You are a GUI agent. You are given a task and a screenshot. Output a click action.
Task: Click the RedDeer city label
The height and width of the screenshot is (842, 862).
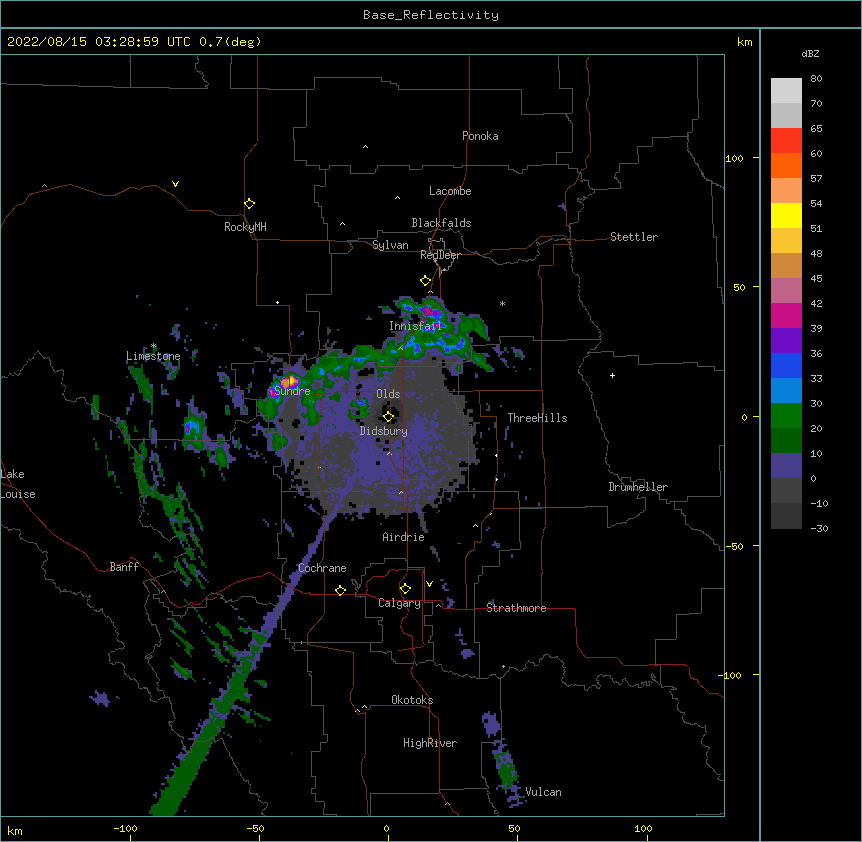coord(440,255)
